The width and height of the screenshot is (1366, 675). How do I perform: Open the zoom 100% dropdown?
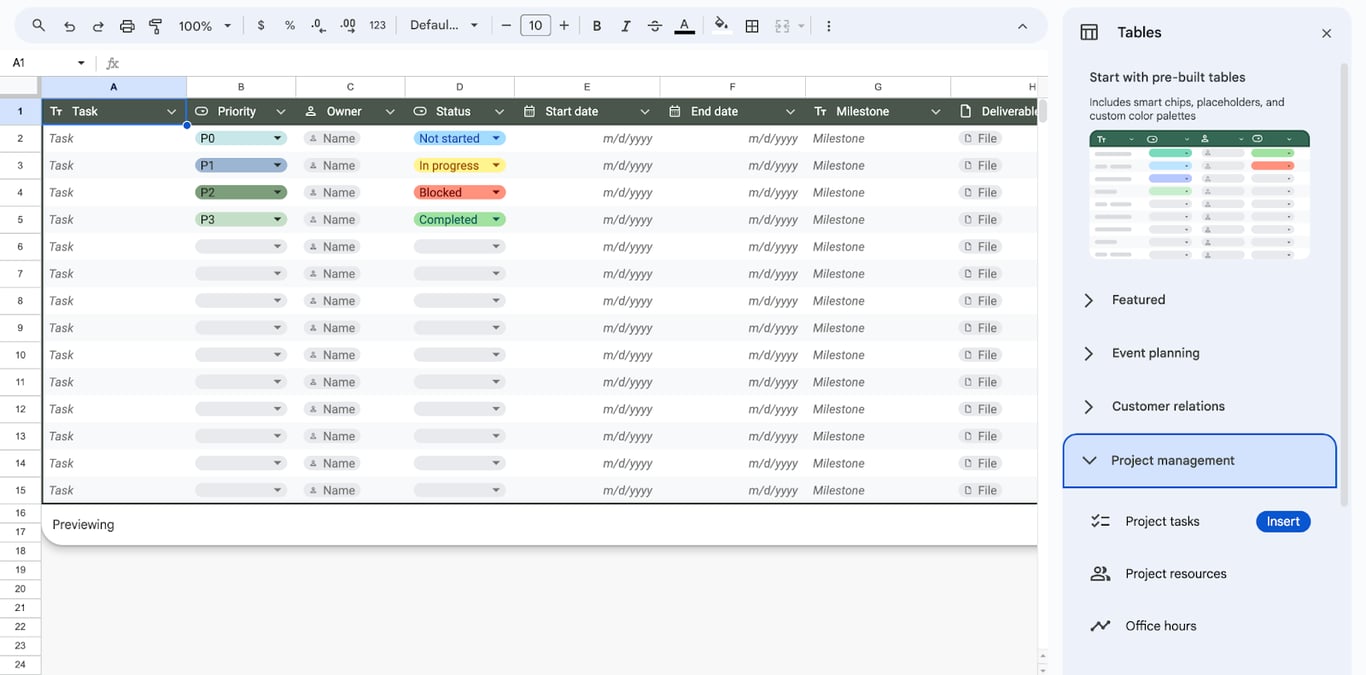pos(205,26)
